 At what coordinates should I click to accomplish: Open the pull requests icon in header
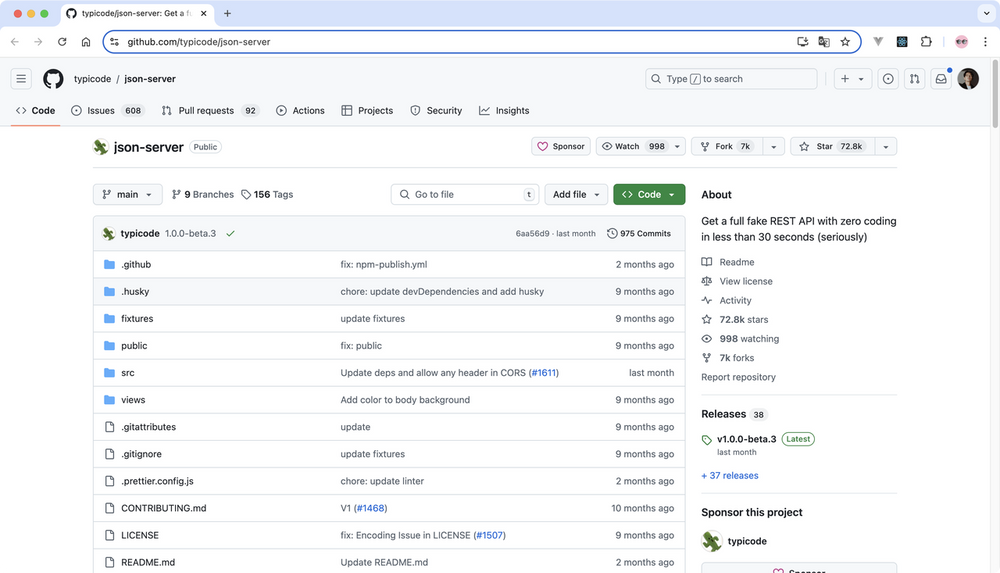coord(914,79)
